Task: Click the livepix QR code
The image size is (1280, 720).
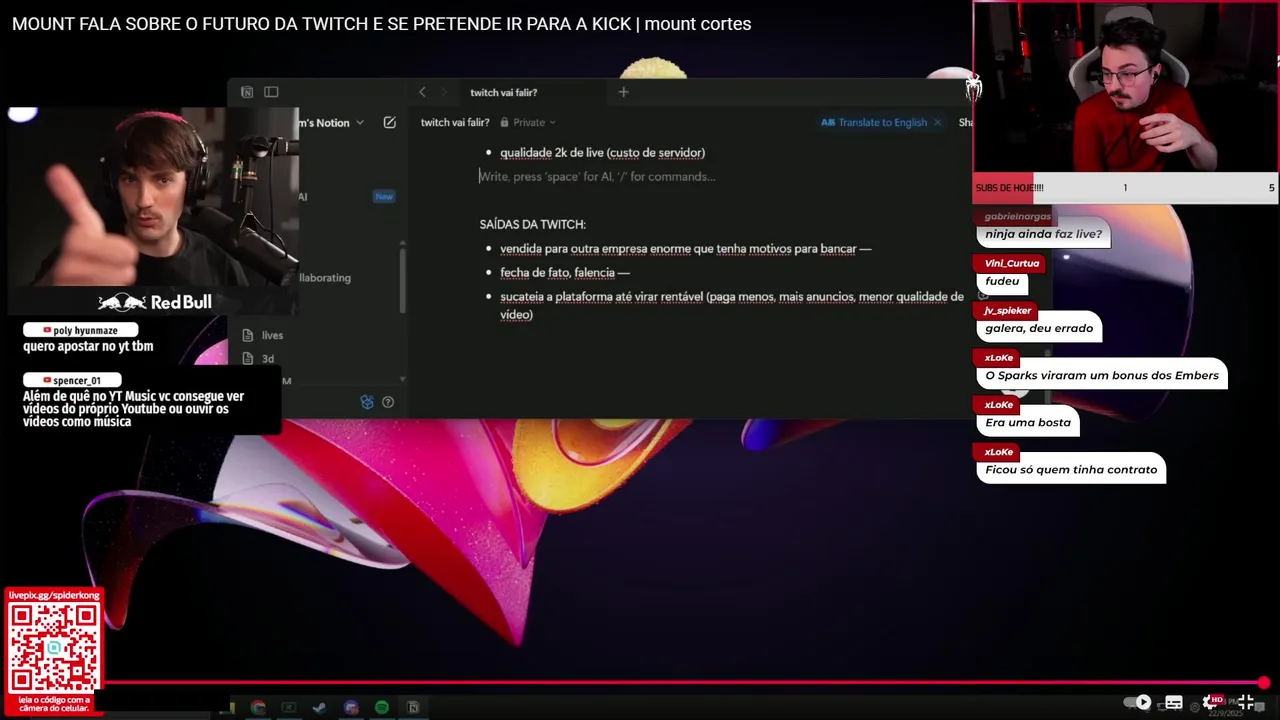Action: (x=54, y=647)
